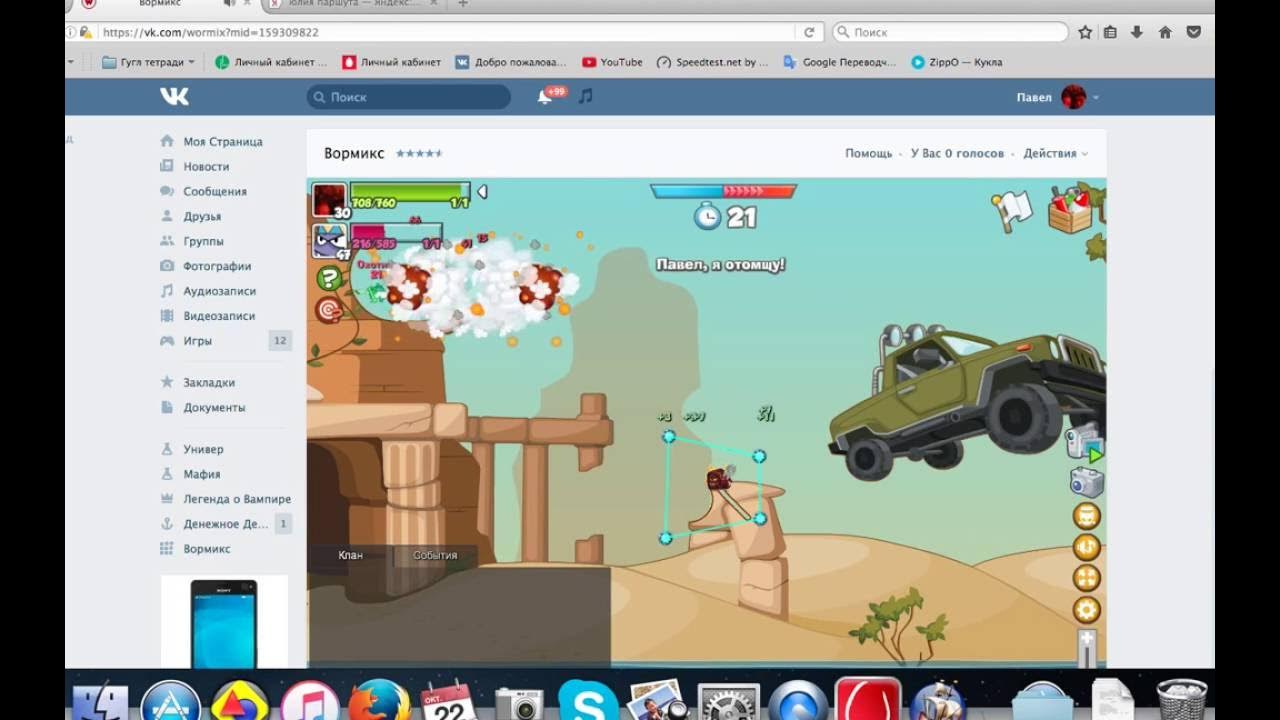Click the VK search field
This screenshot has width=1280, height=720.
409,97
